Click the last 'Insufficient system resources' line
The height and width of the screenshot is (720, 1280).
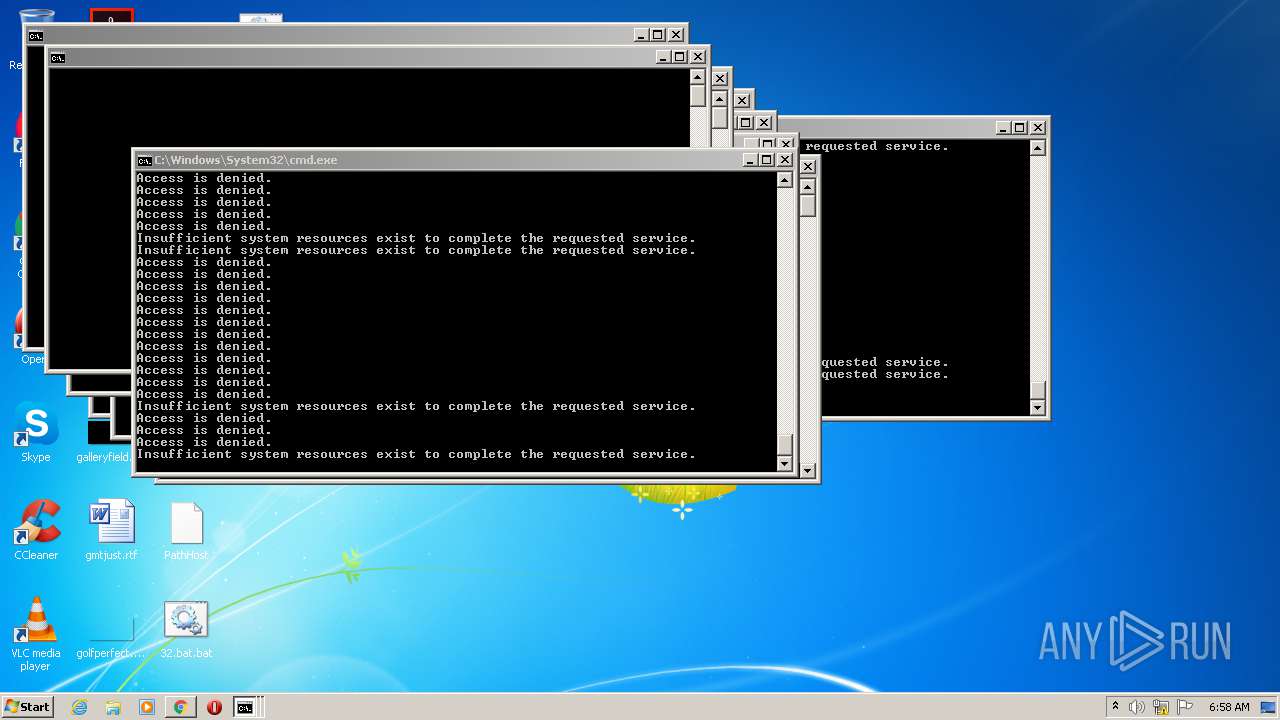click(x=416, y=454)
